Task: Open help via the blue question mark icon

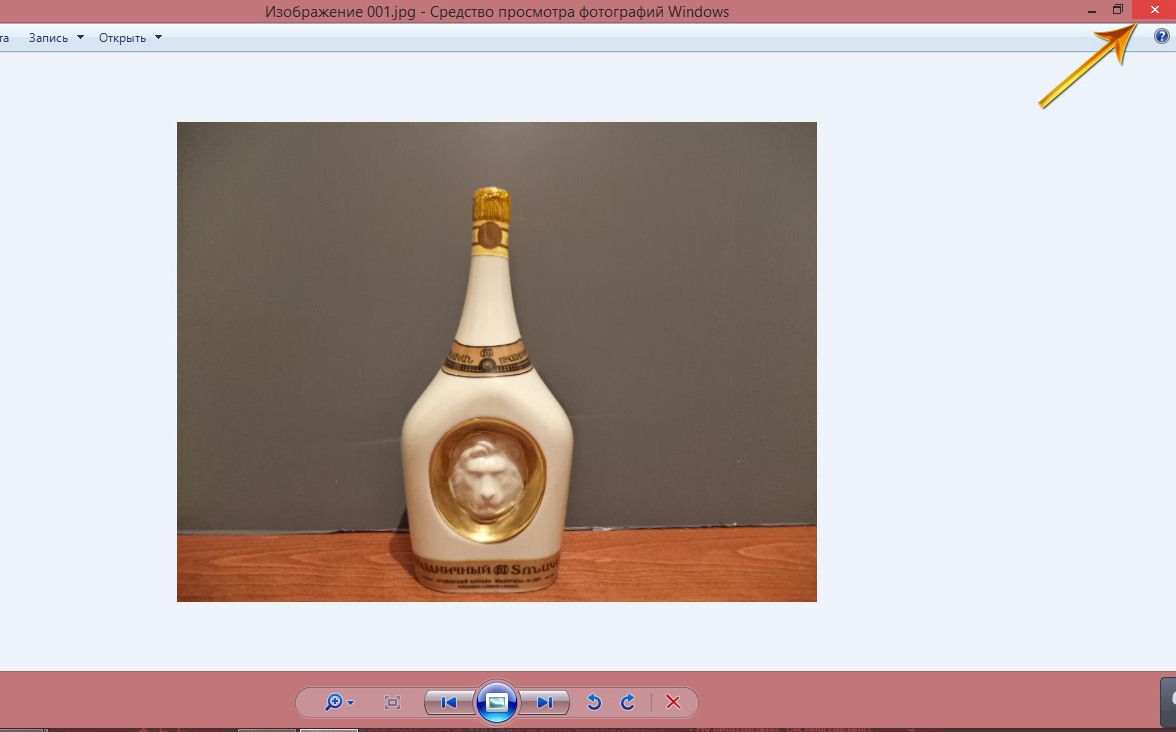Action: (1161, 37)
